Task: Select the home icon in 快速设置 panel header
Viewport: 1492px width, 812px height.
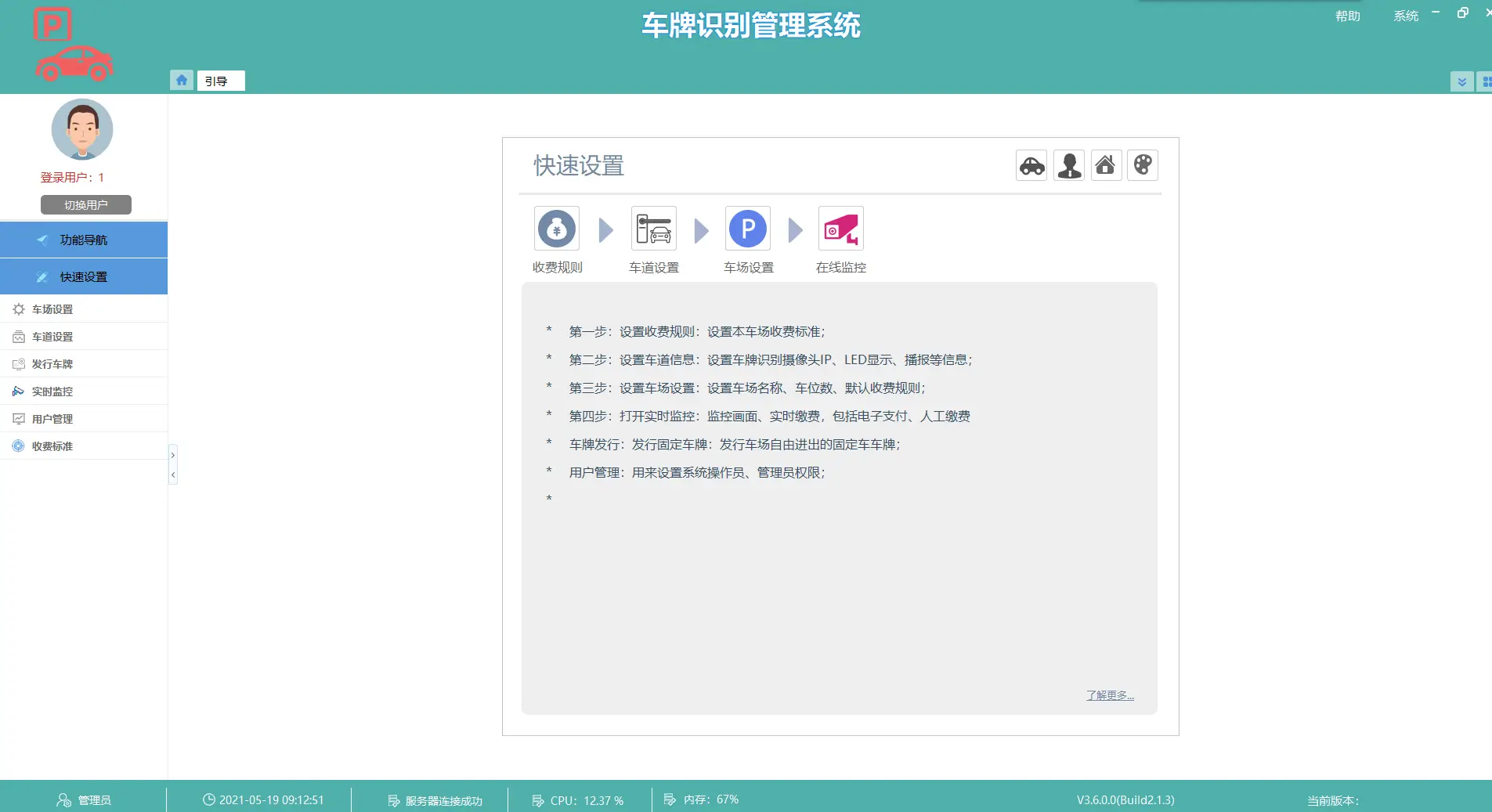Action: click(1106, 165)
